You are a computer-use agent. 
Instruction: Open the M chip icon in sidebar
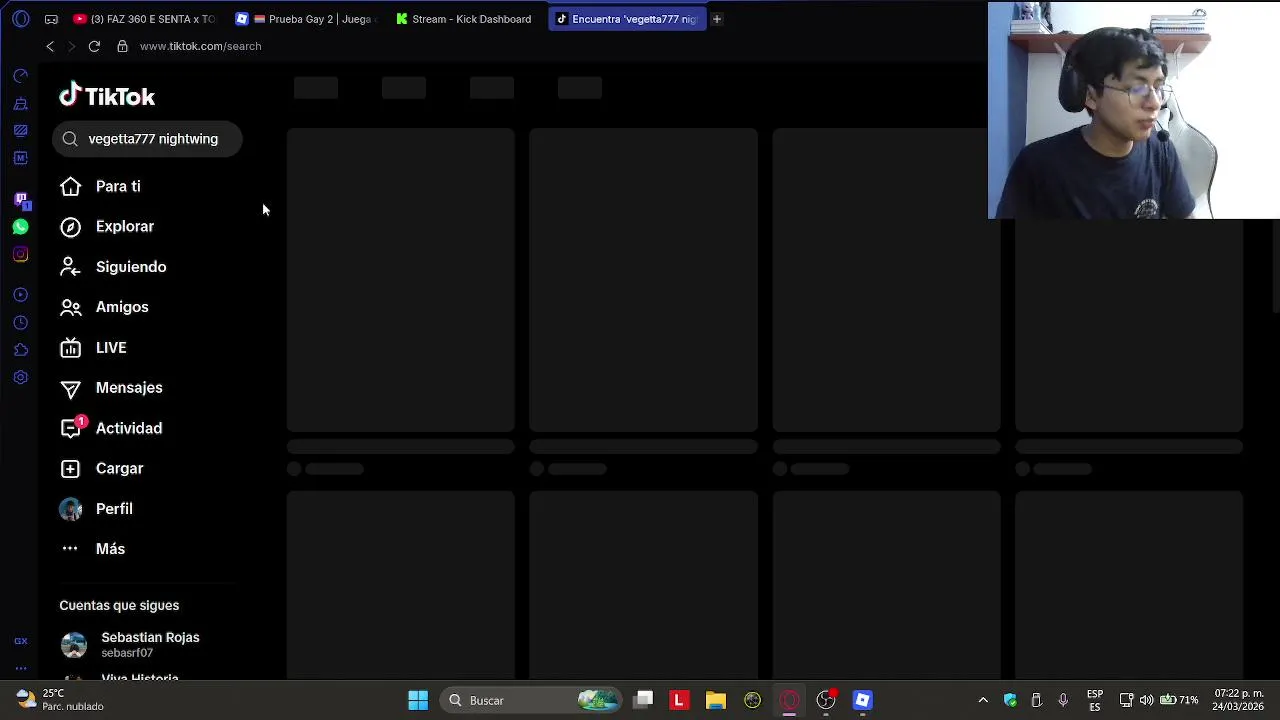click(20, 158)
